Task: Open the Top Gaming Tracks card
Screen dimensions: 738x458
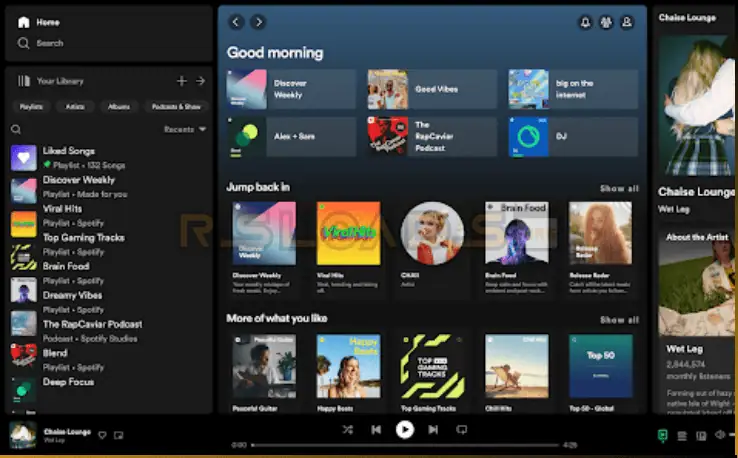Action: pos(432,373)
